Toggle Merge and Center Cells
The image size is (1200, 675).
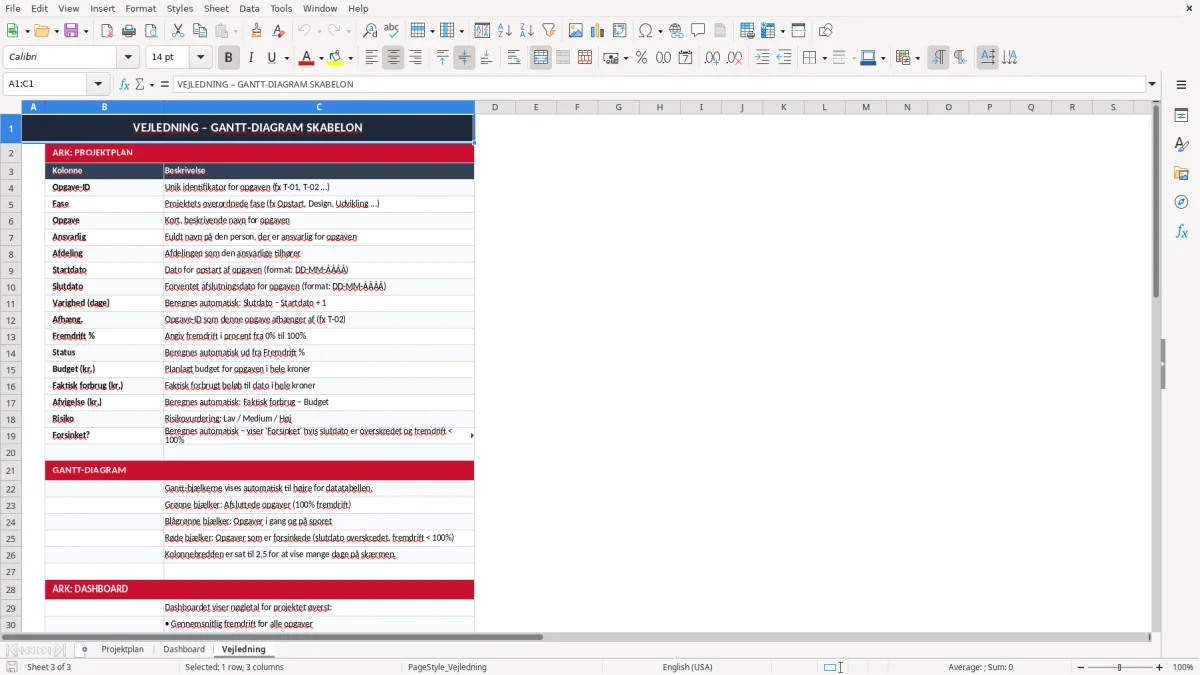(541, 58)
